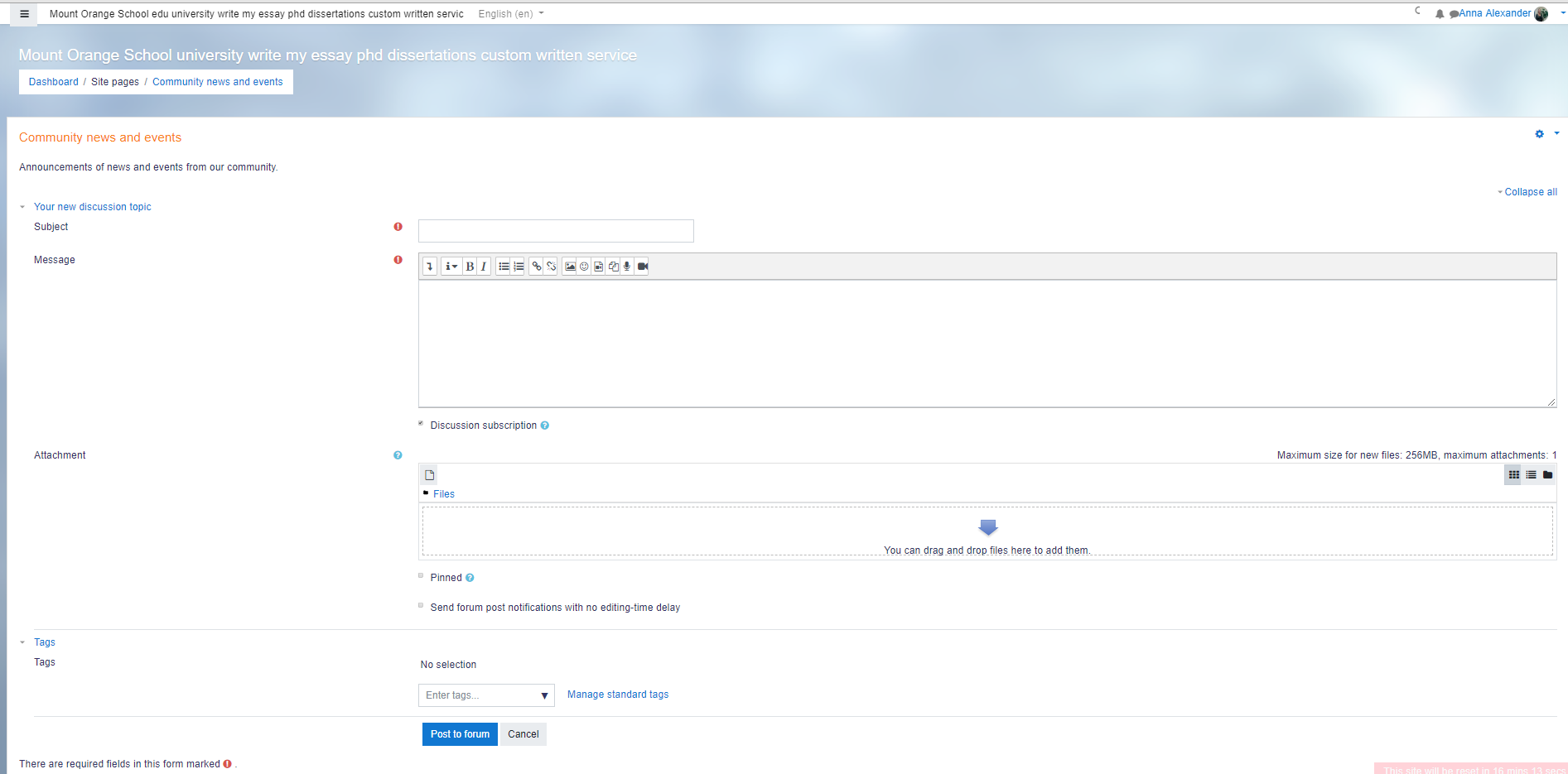Insert an unordered bullet list
1568x774 pixels.
[504, 267]
